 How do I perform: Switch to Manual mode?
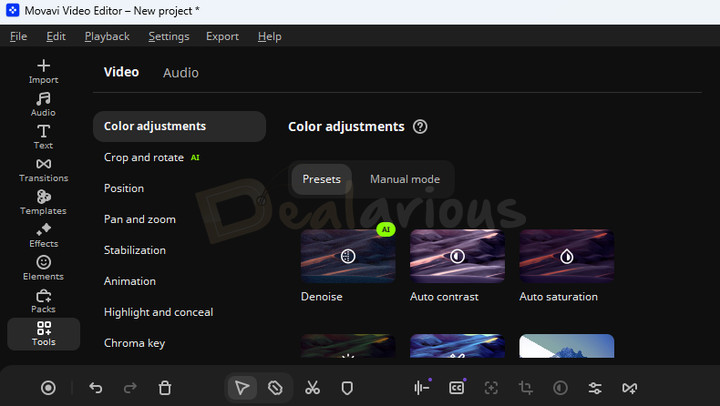tap(405, 179)
